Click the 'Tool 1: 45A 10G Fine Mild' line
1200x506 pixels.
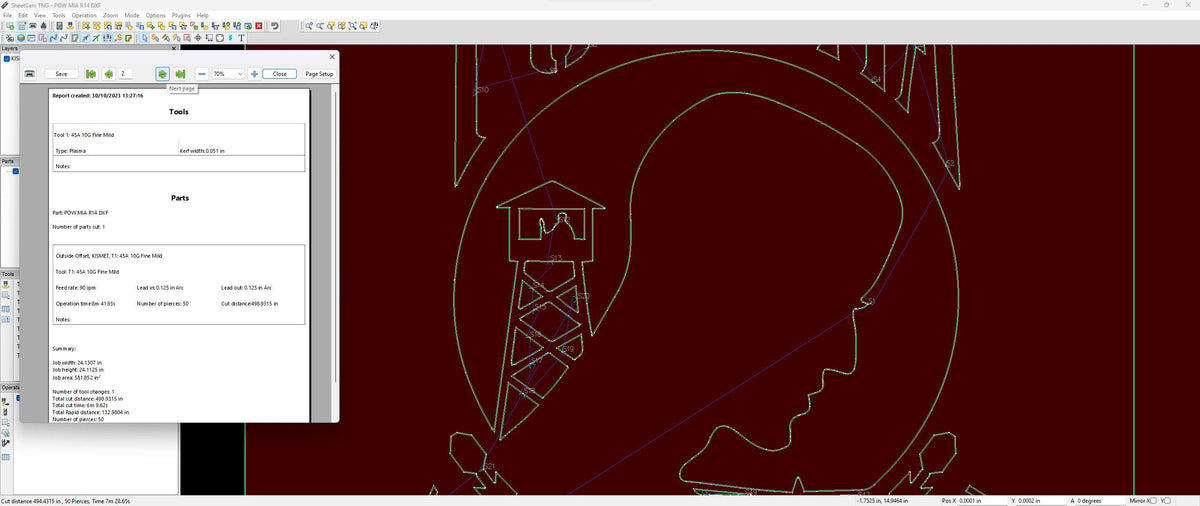tap(83, 134)
